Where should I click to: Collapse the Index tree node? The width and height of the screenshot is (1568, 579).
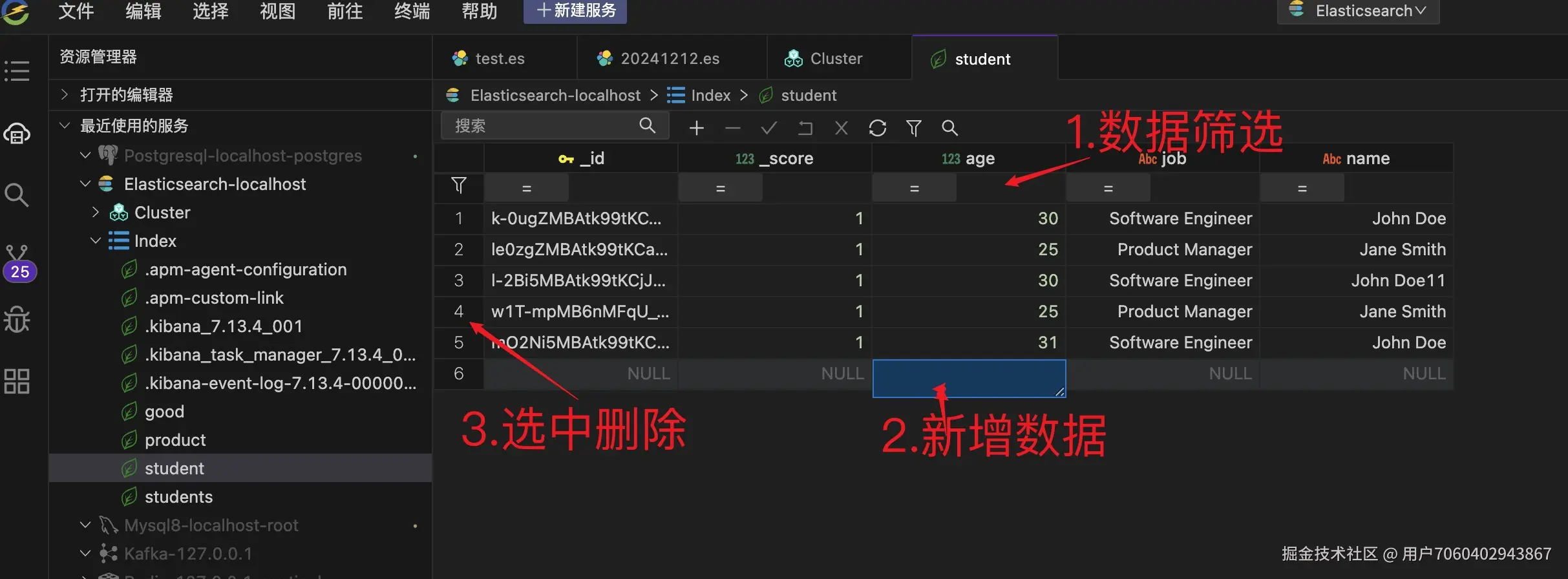tap(95, 240)
